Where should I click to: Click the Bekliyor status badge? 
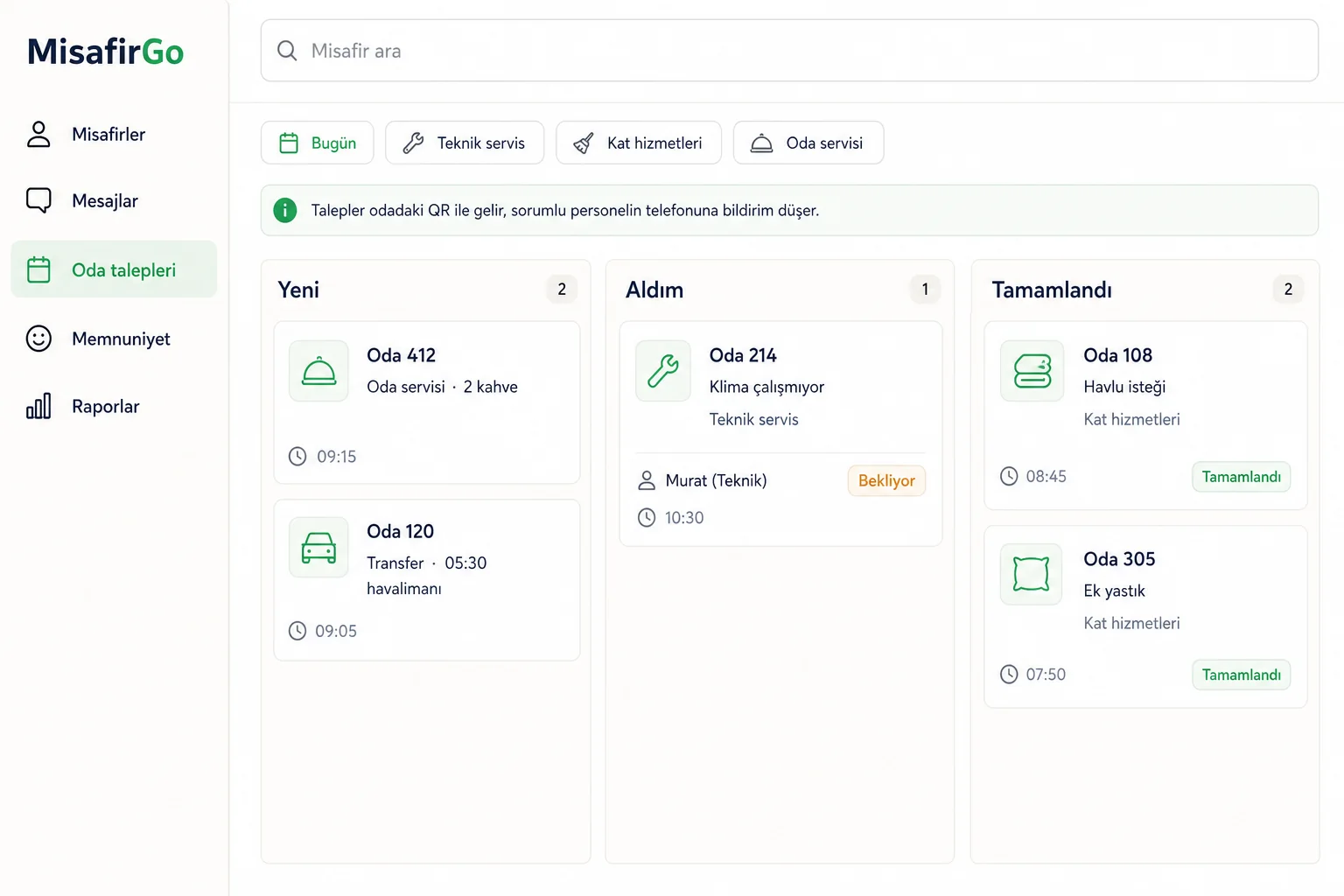(886, 480)
